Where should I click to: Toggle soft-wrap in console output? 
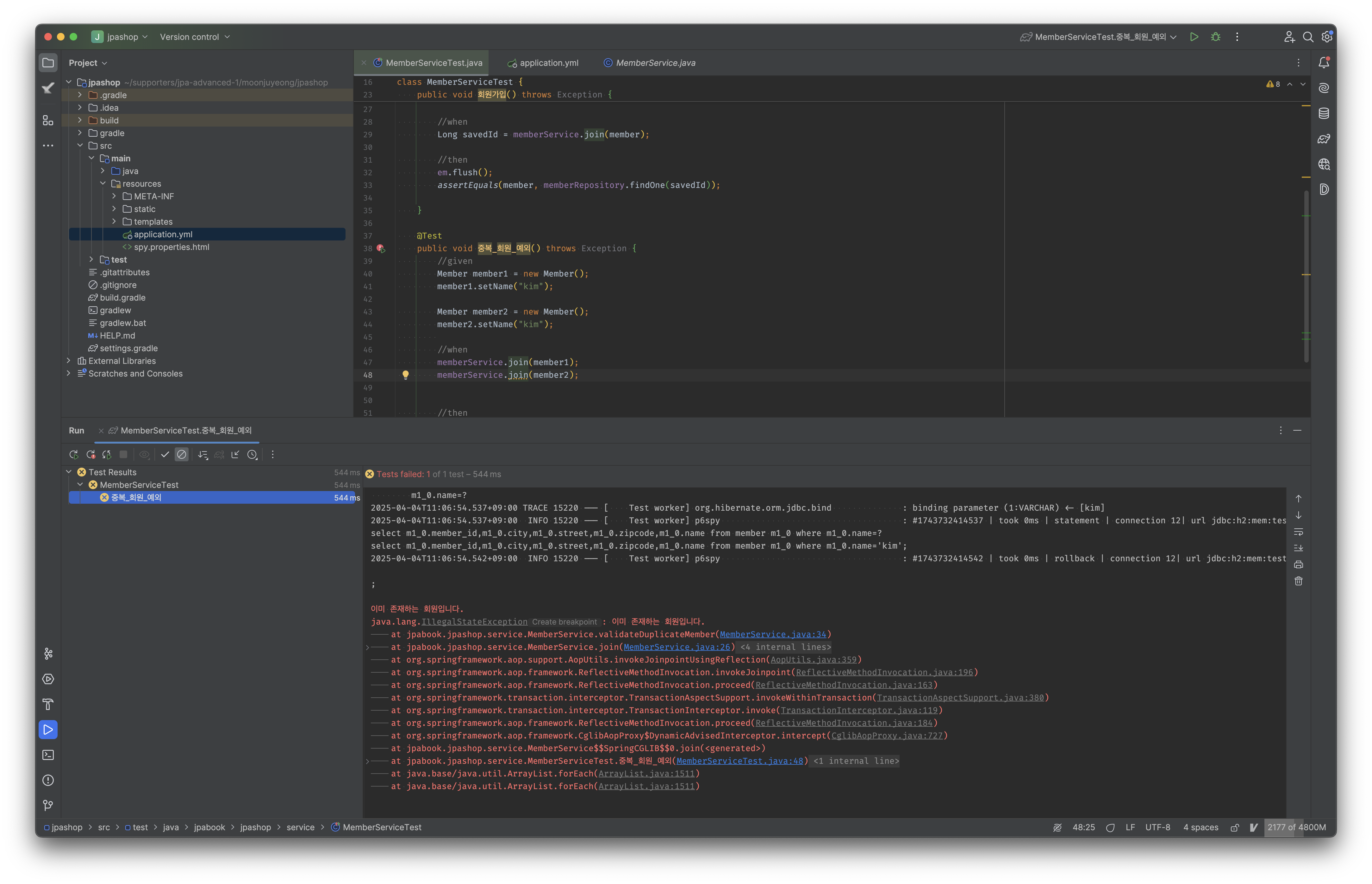(x=1299, y=532)
